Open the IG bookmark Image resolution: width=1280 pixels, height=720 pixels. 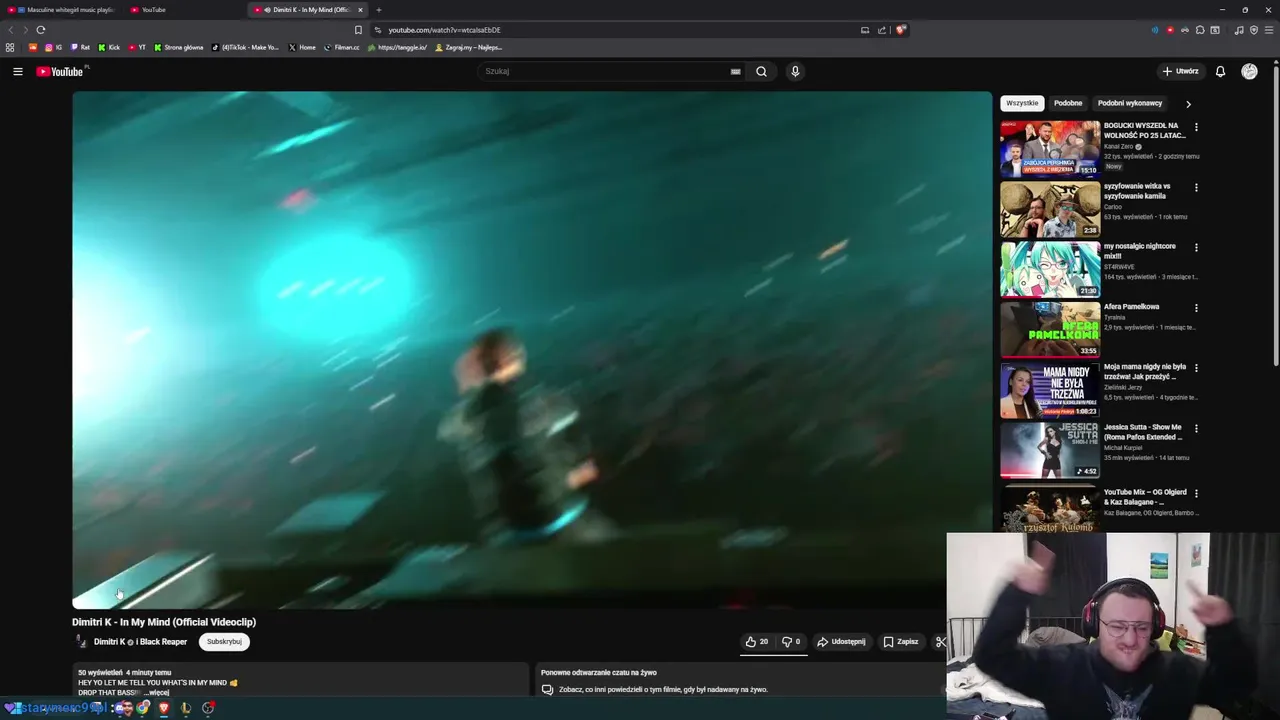53,47
